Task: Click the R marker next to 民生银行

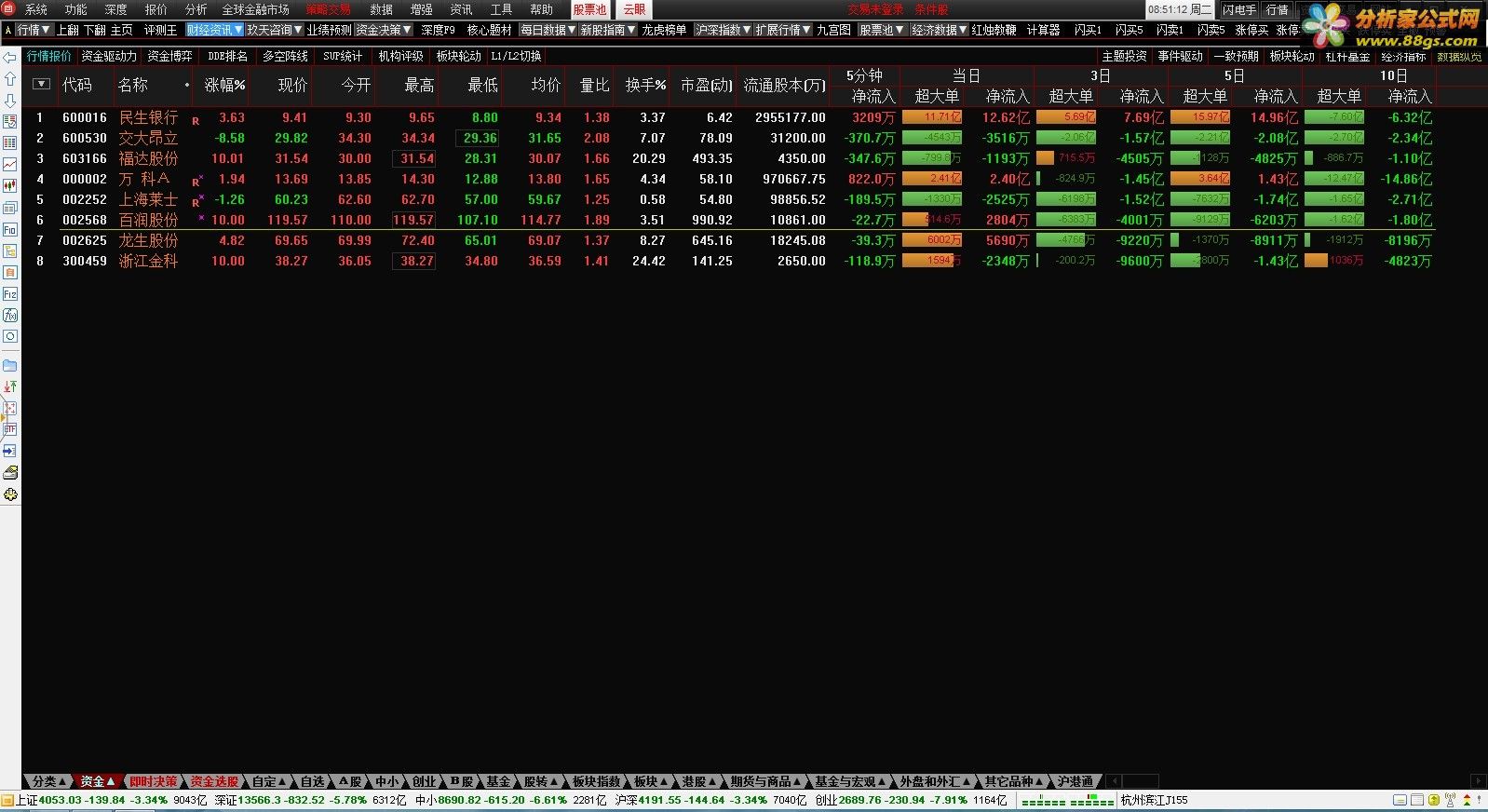Action: point(196,121)
